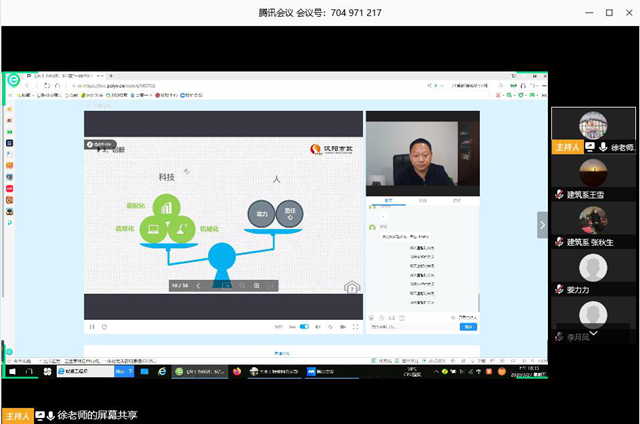Screen dimensions: 640x424
Task: Click the blue send button in chat
Action: (467, 327)
